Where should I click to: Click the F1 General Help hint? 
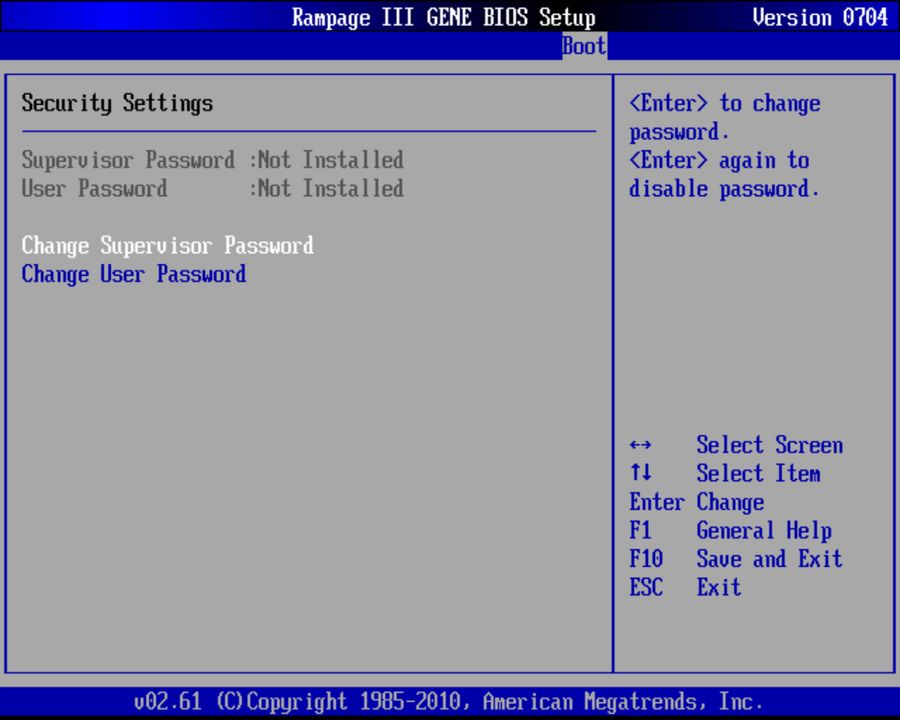tap(731, 531)
